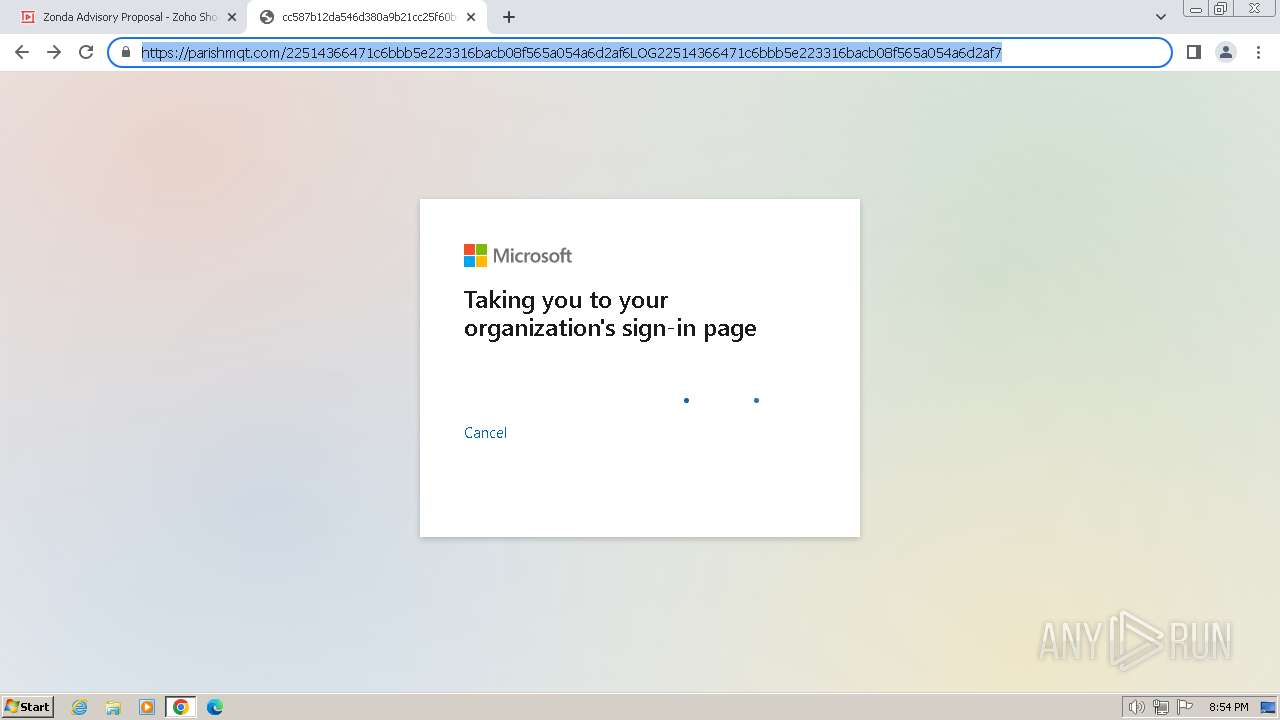Cancel the sign-in redirect
The image size is (1280, 720).
click(485, 433)
